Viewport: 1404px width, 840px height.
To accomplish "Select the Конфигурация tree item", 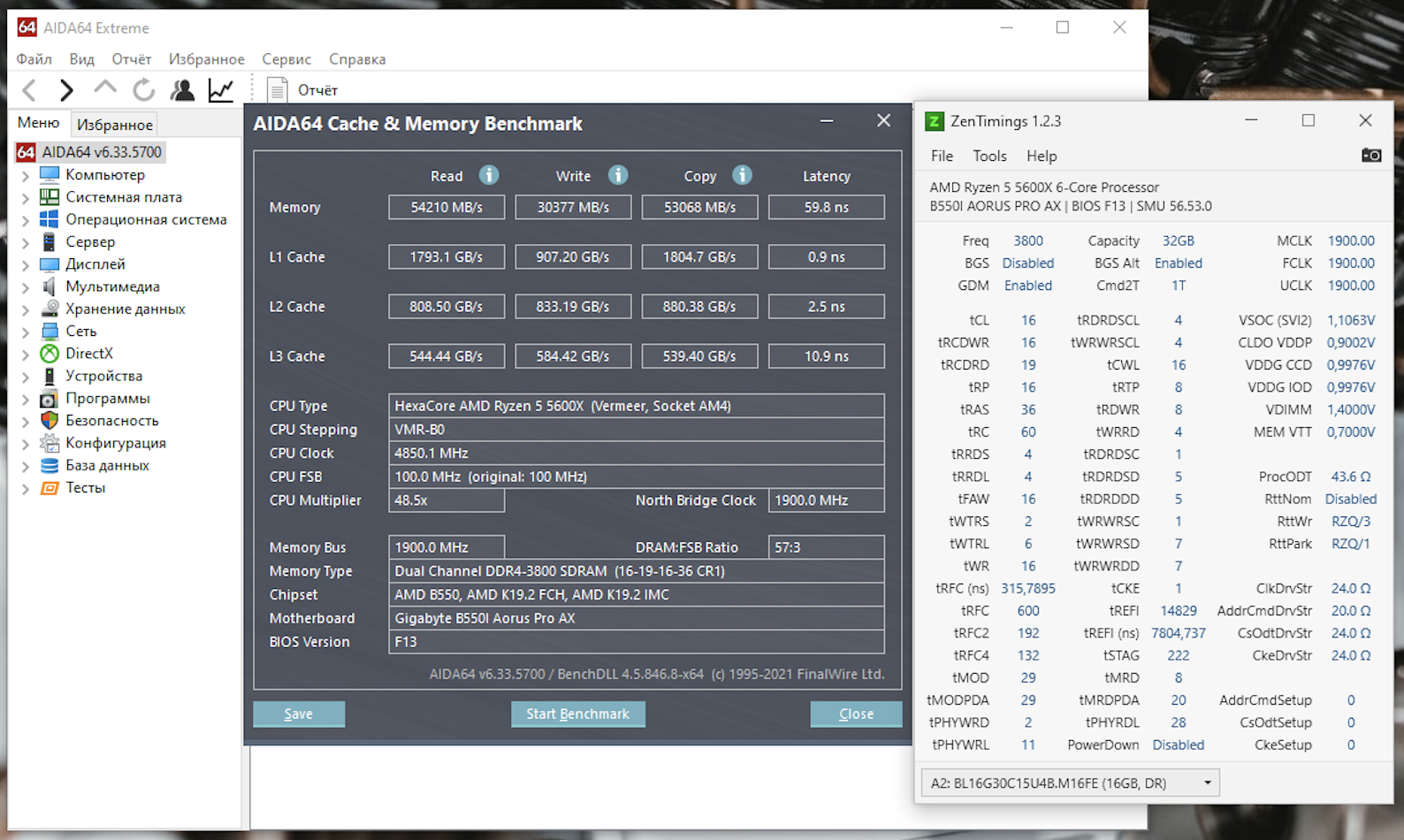I will coord(116,443).
